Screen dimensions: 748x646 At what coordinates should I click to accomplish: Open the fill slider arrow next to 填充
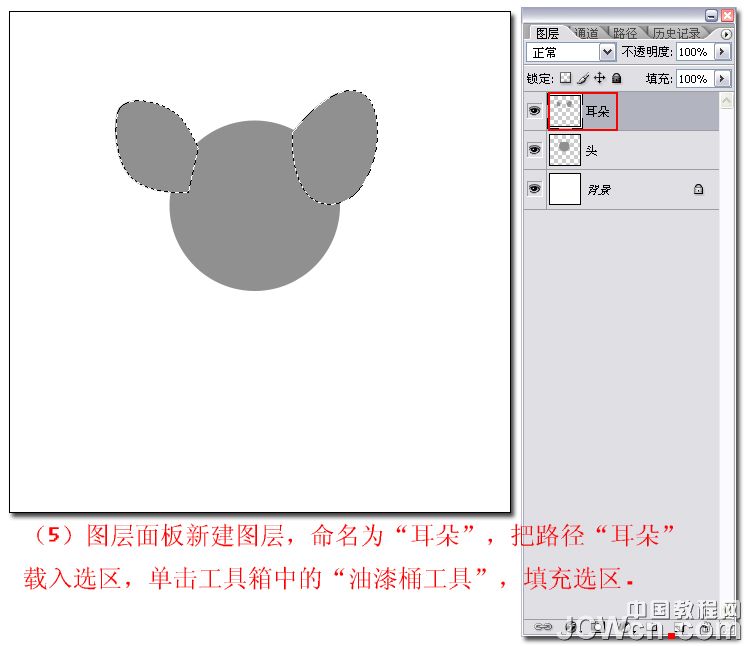(x=722, y=78)
